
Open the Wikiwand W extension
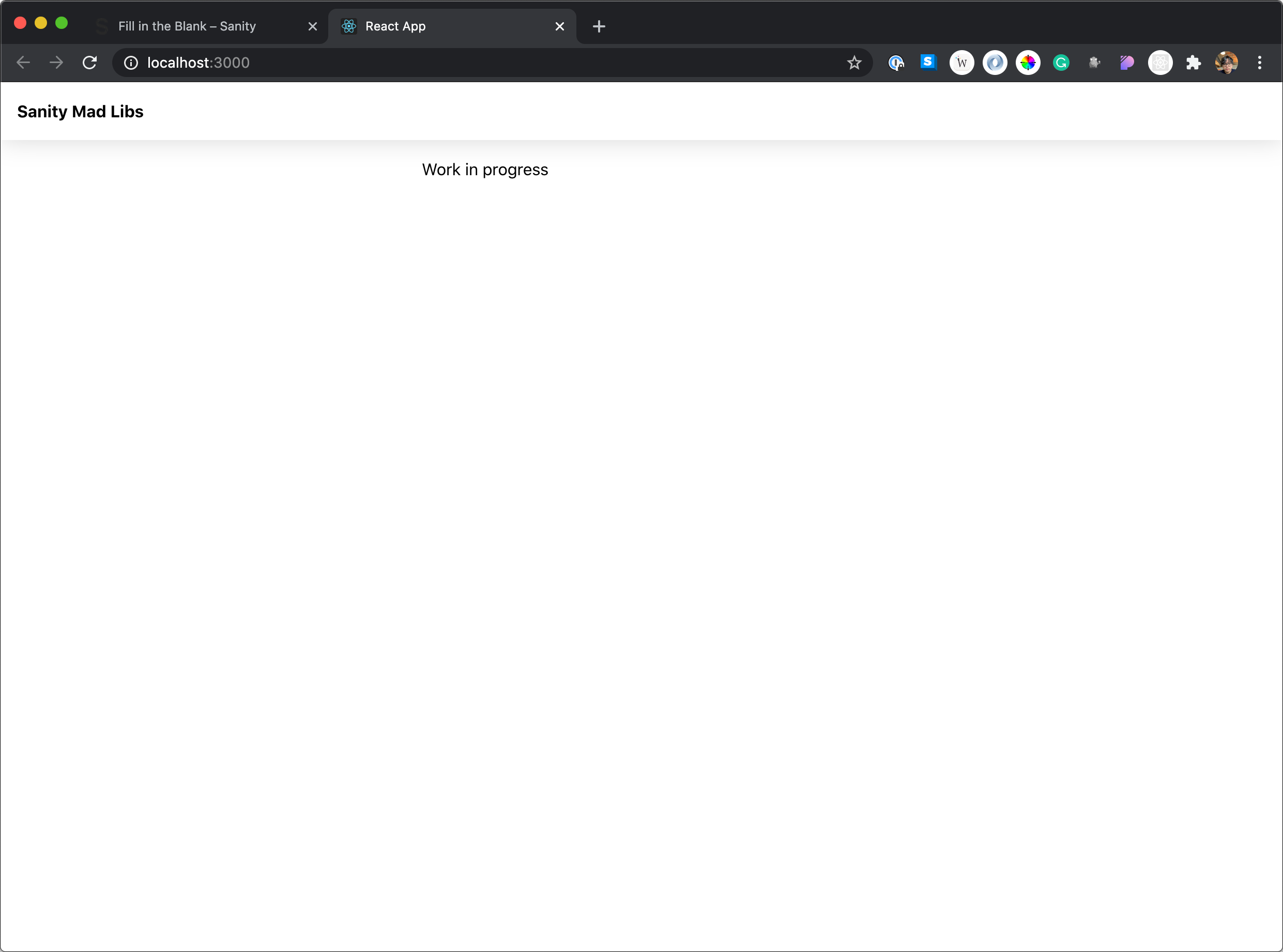point(961,63)
